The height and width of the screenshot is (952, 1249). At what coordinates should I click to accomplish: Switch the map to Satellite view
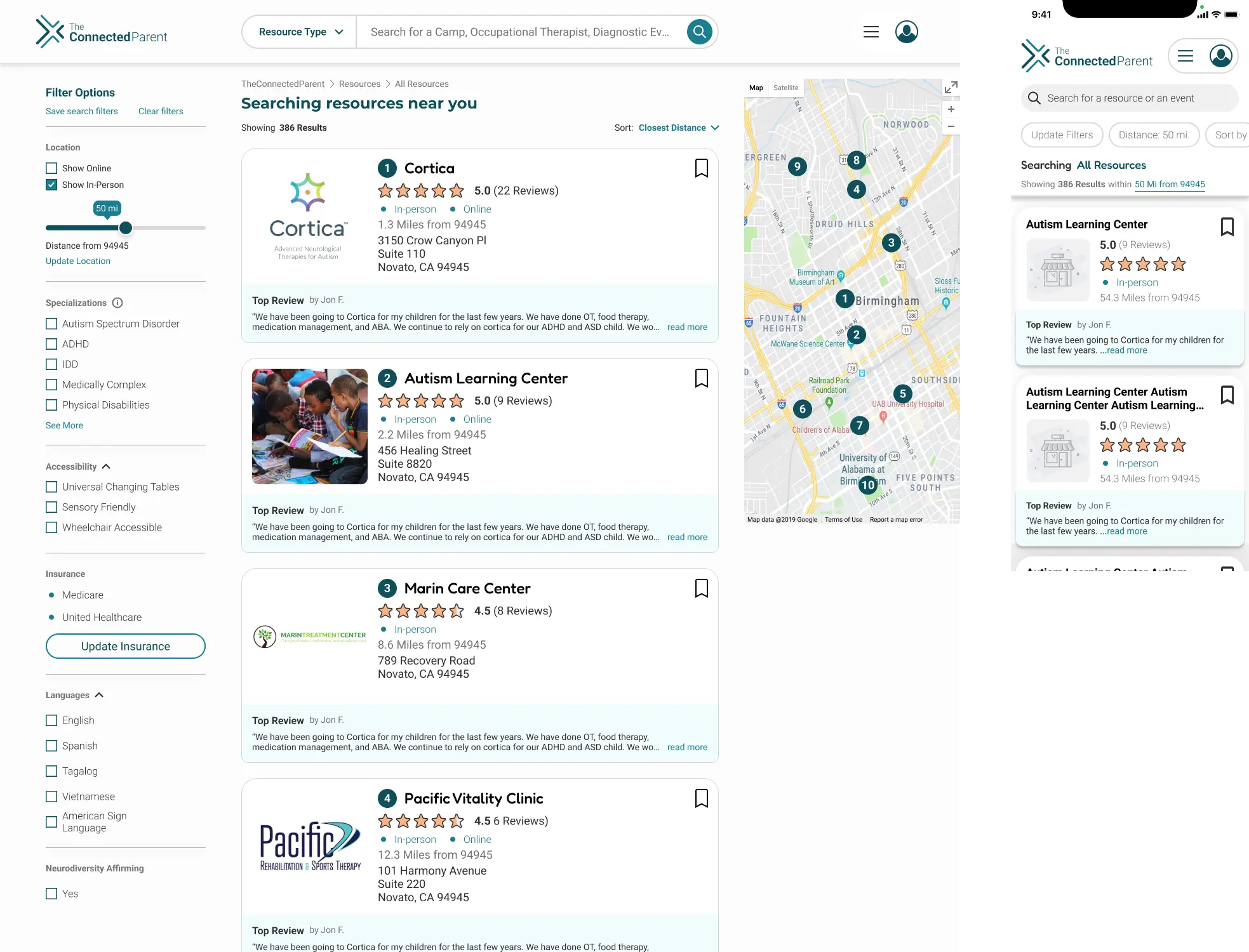click(786, 88)
